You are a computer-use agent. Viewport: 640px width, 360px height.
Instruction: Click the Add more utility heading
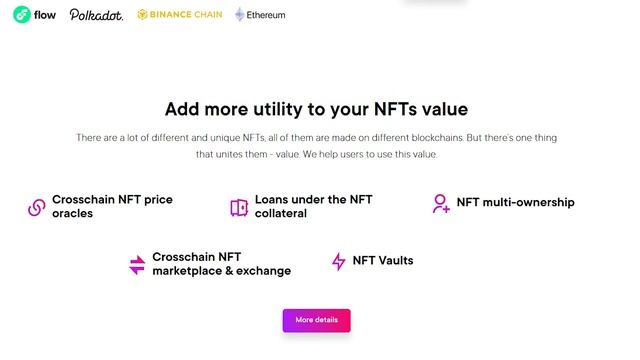click(x=316, y=109)
